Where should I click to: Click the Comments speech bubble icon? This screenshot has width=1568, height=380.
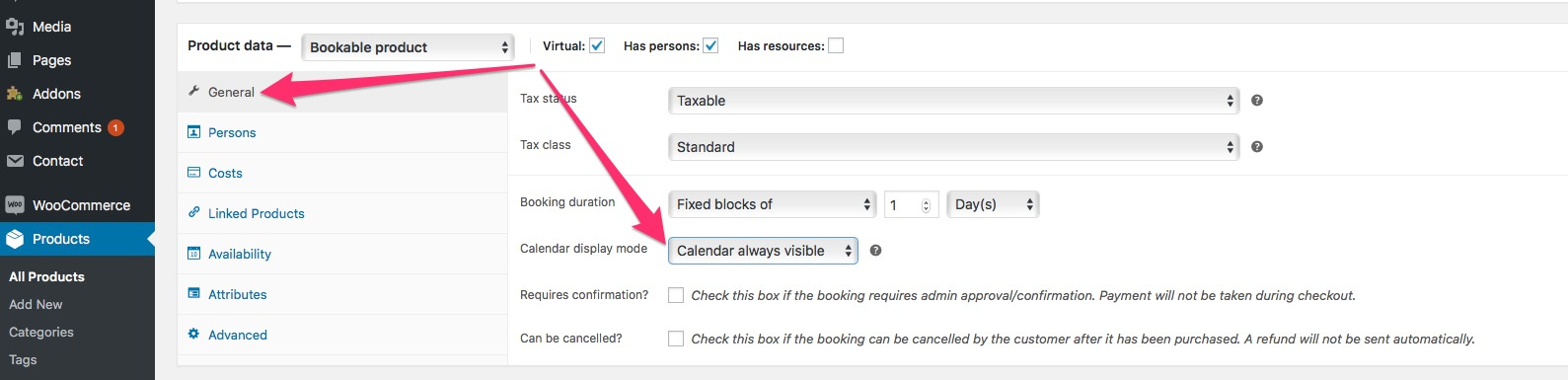(x=15, y=127)
